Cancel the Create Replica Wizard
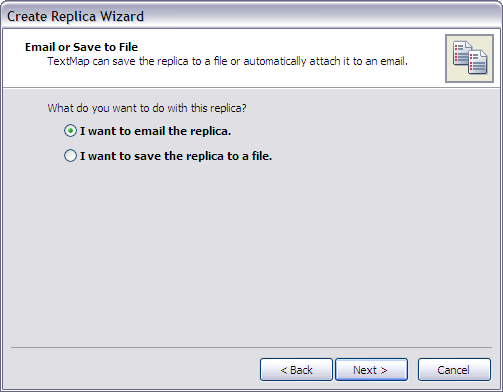This screenshot has height=392, width=503. (454, 369)
